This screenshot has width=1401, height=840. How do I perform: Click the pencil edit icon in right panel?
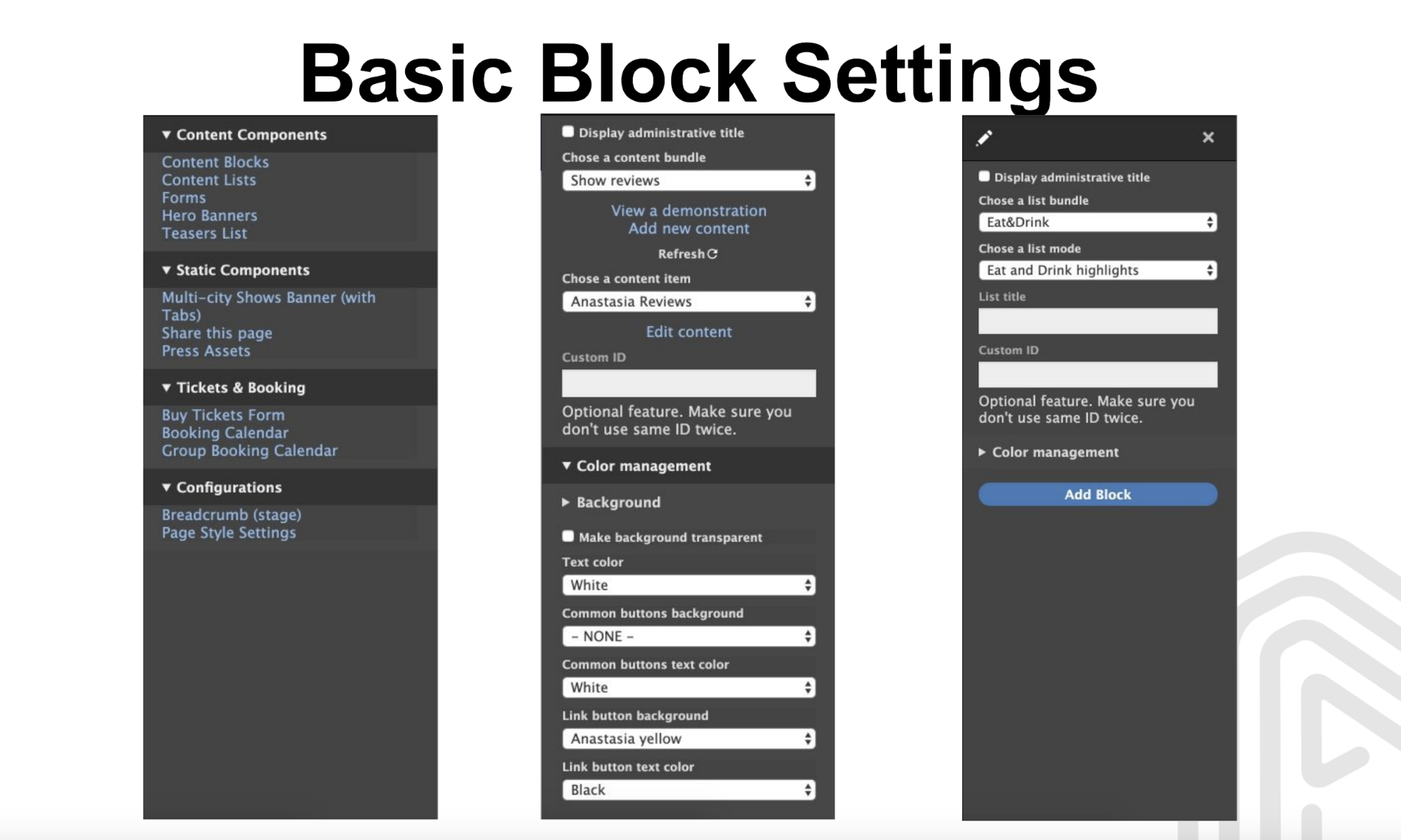pos(985,138)
